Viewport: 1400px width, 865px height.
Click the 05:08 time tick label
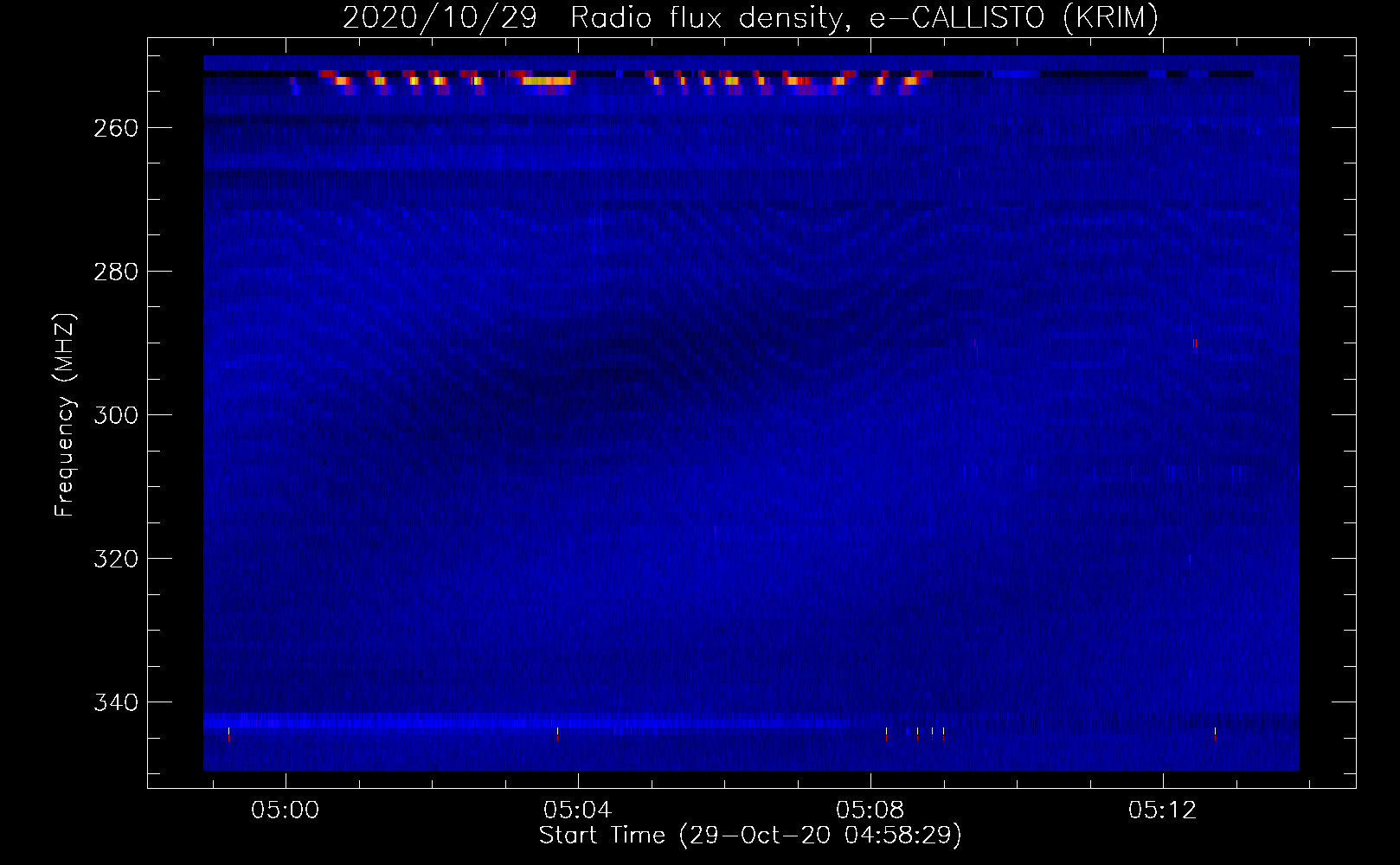tap(870, 811)
